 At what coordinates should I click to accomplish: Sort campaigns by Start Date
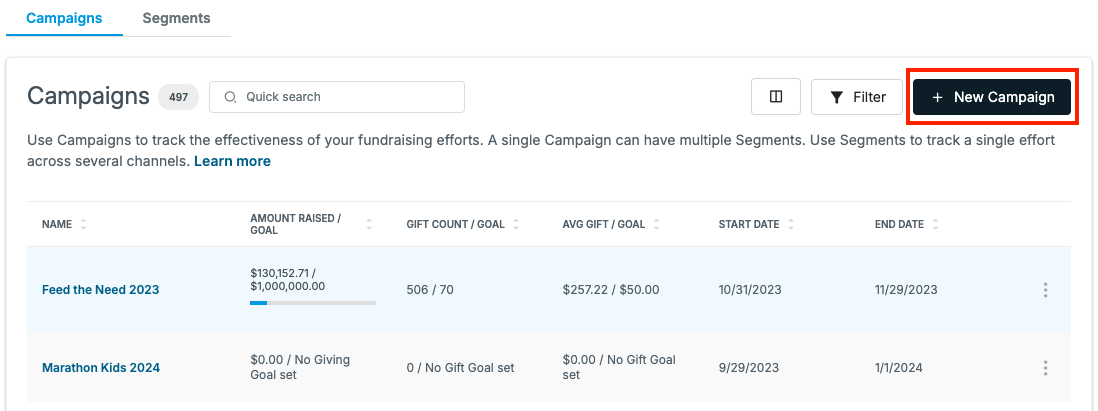pyautogui.click(x=791, y=224)
